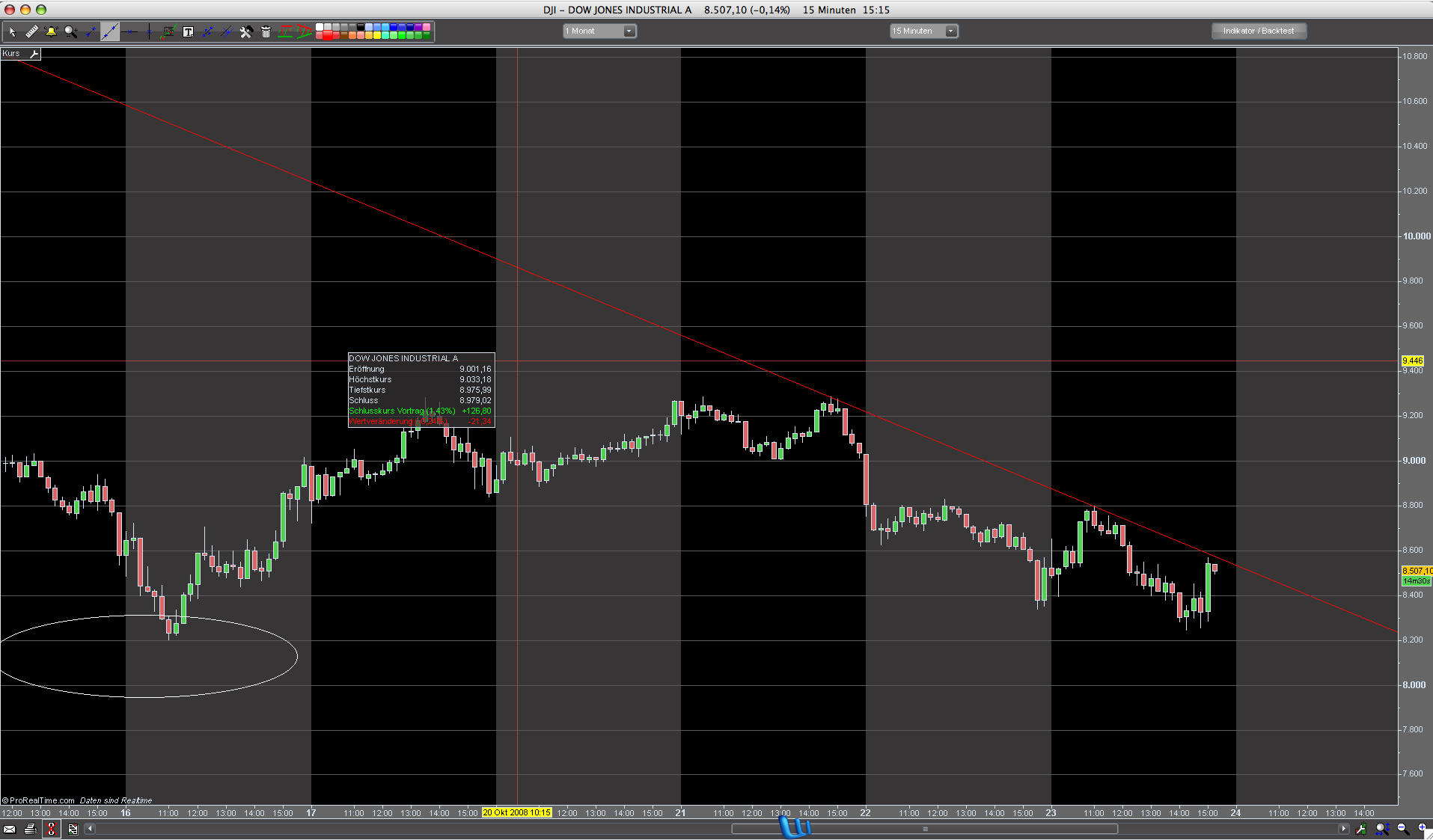Open Kurs panel wrench settings

(x=34, y=54)
